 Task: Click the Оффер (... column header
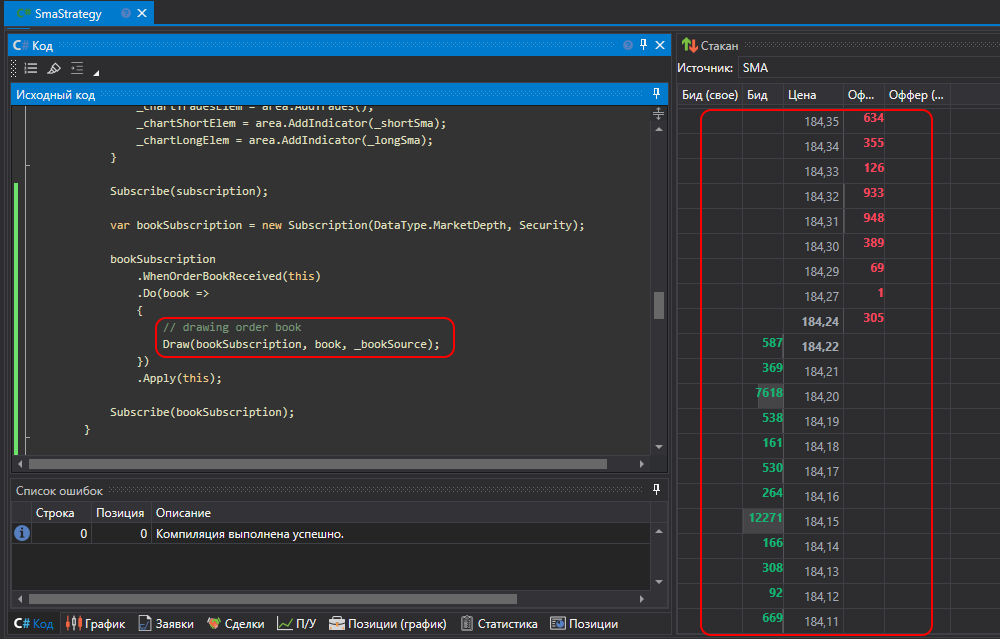click(x=917, y=95)
